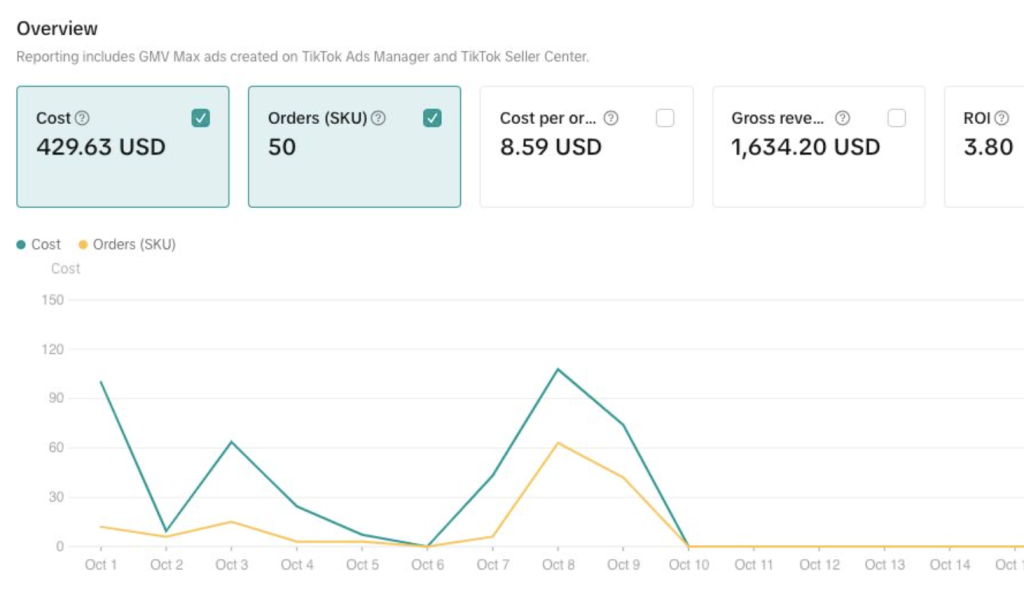Uncheck the Orders (SKU) metric checkbox
This screenshot has width=1024, height=594.
pyautogui.click(x=432, y=118)
